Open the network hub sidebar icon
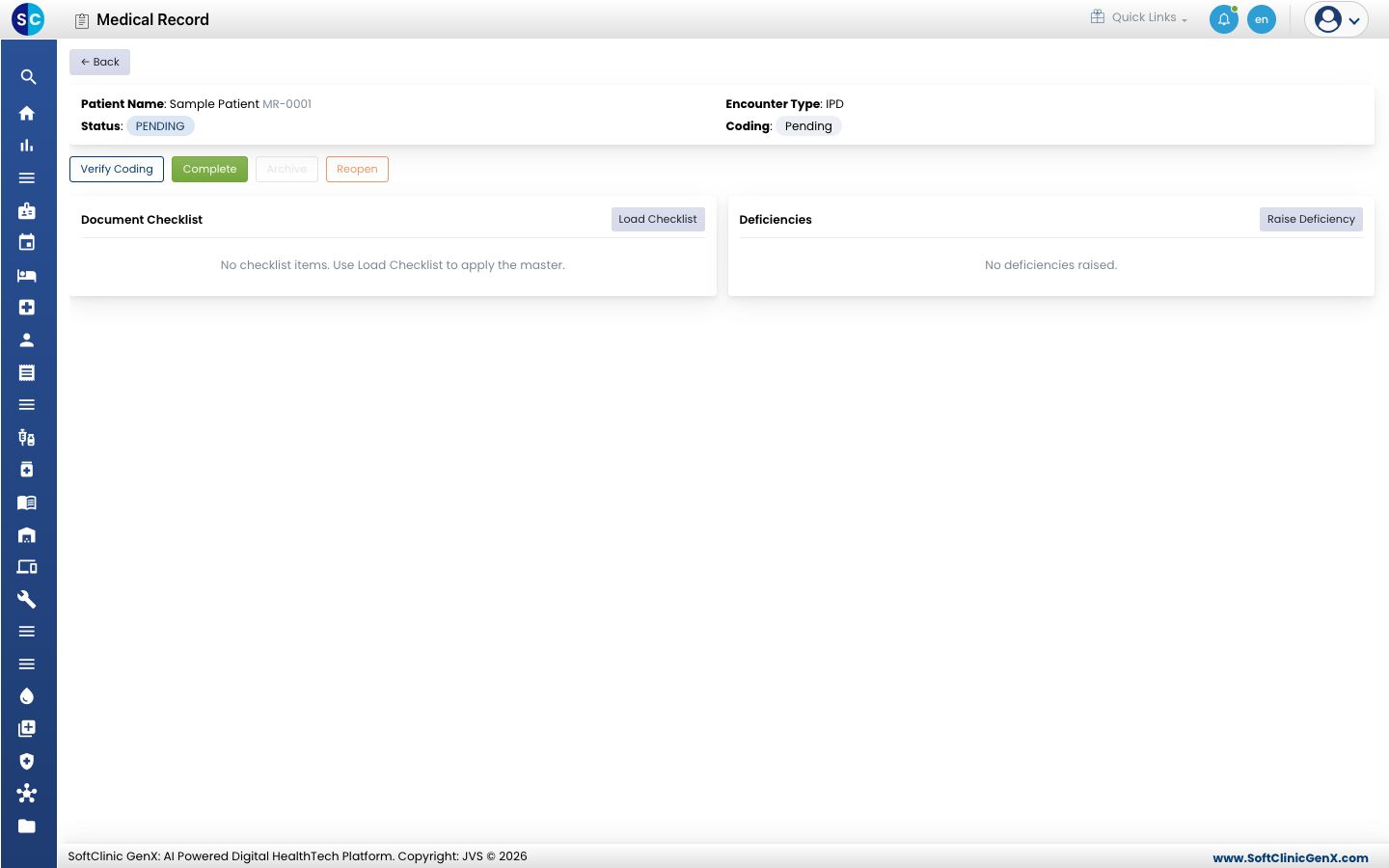 coord(27,794)
